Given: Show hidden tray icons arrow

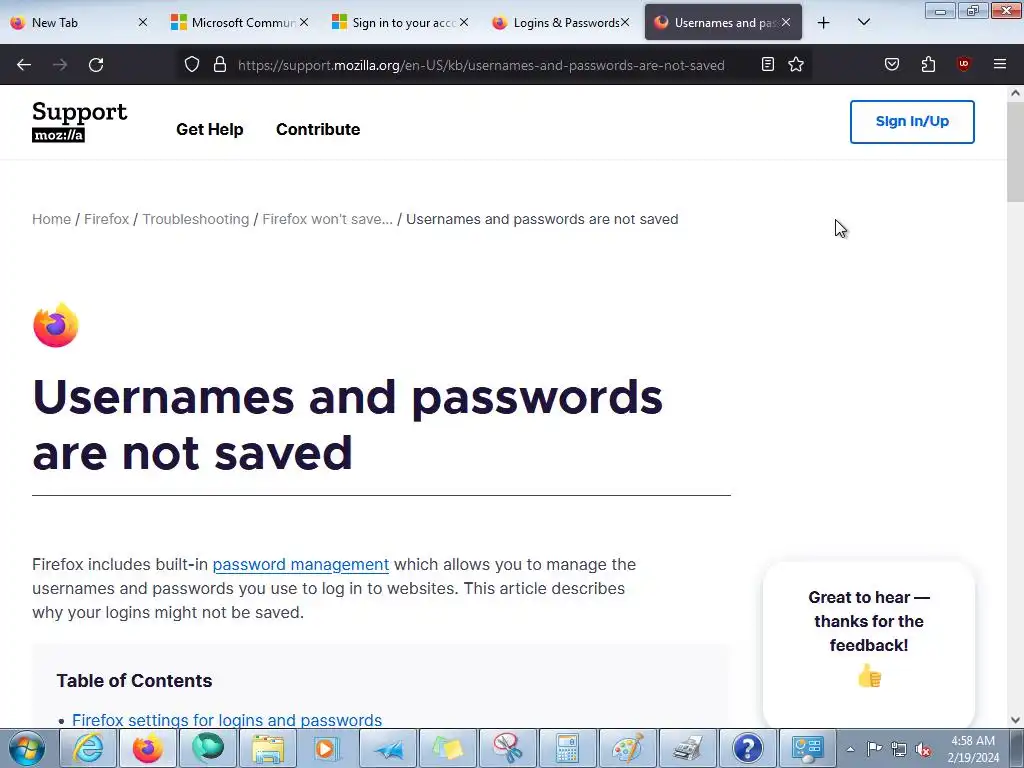Looking at the screenshot, I should pos(850,749).
